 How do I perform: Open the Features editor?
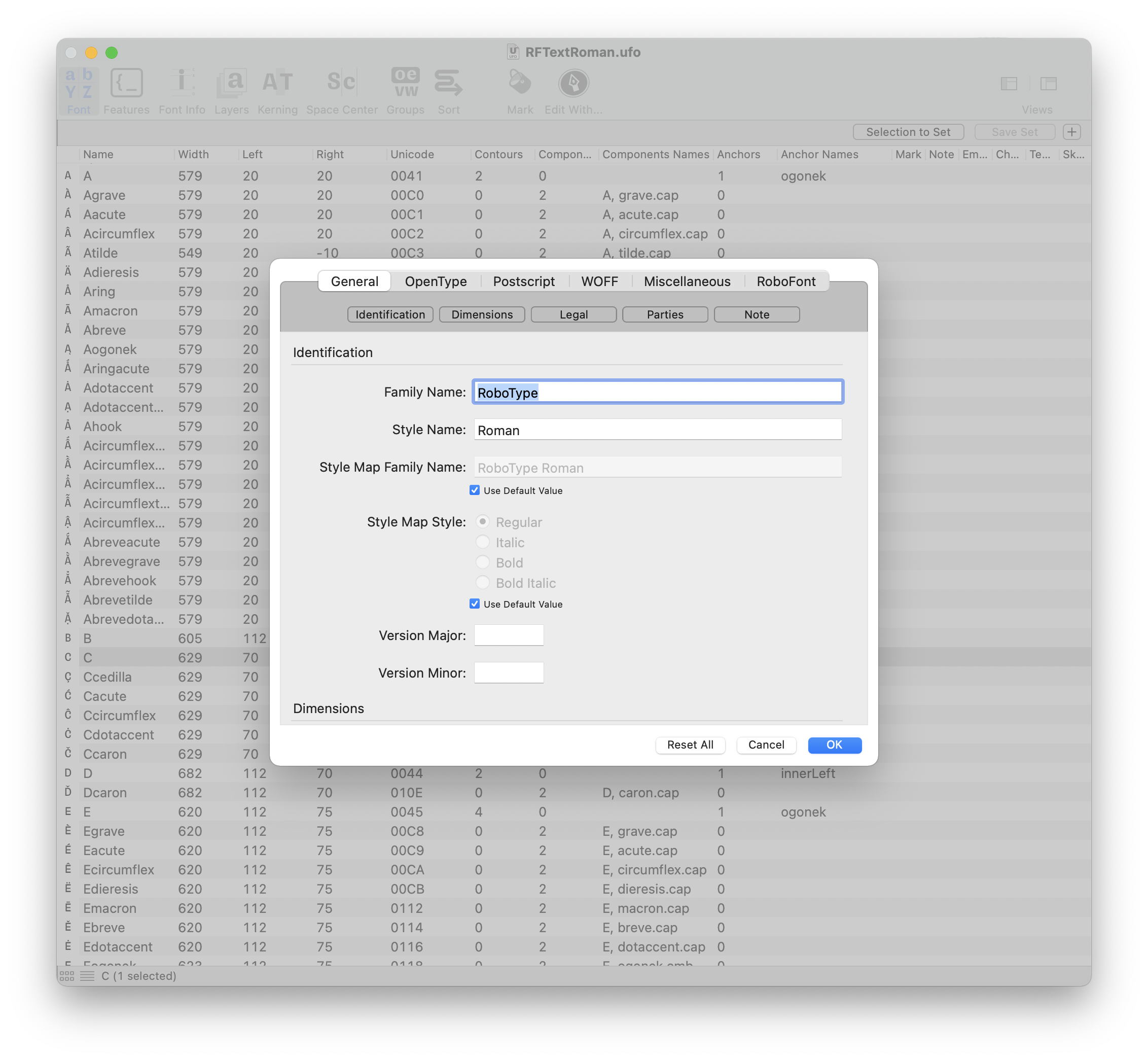126,91
